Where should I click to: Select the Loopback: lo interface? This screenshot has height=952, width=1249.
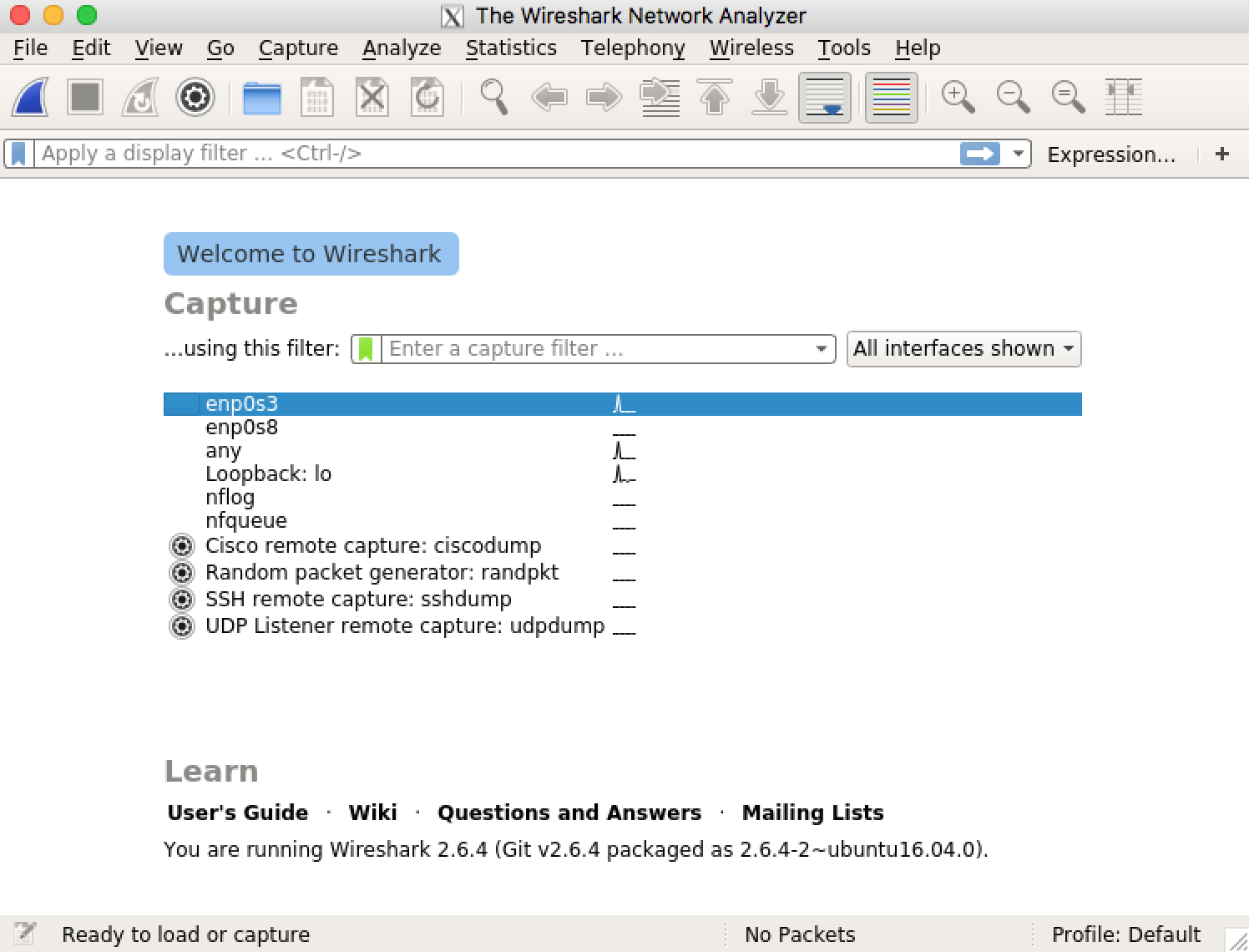tap(623, 474)
